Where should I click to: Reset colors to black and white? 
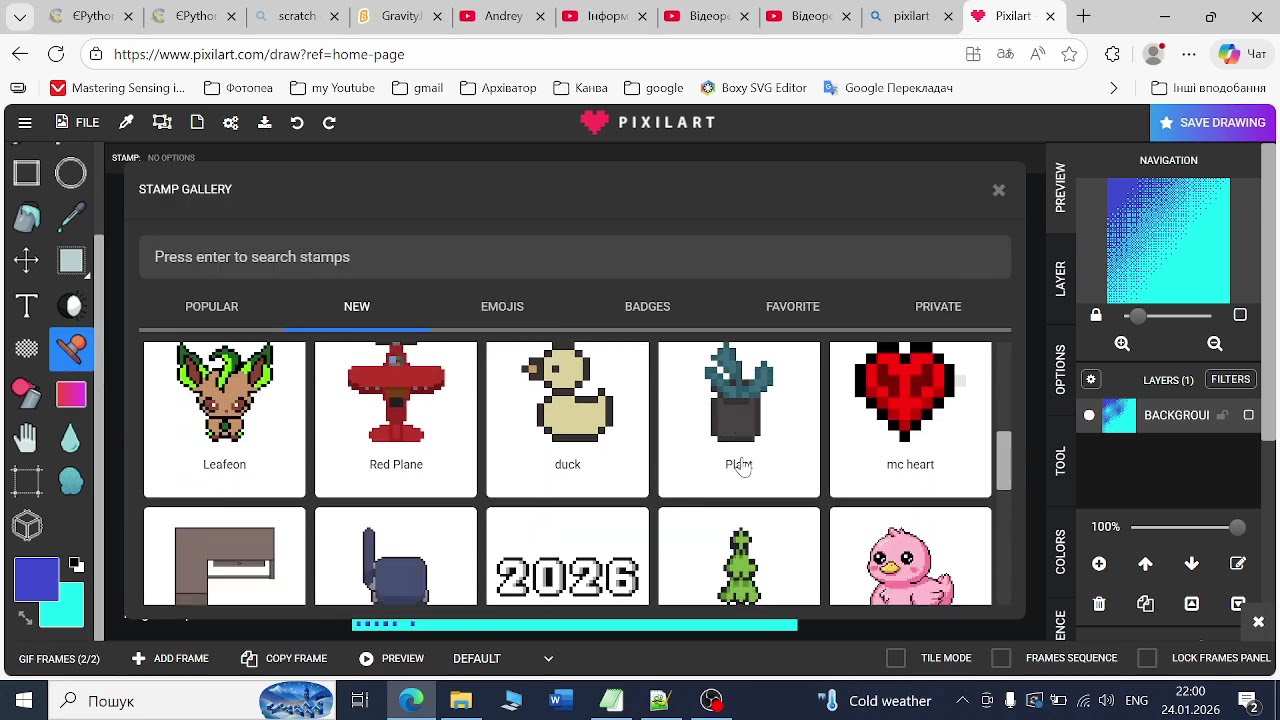tap(76, 566)
